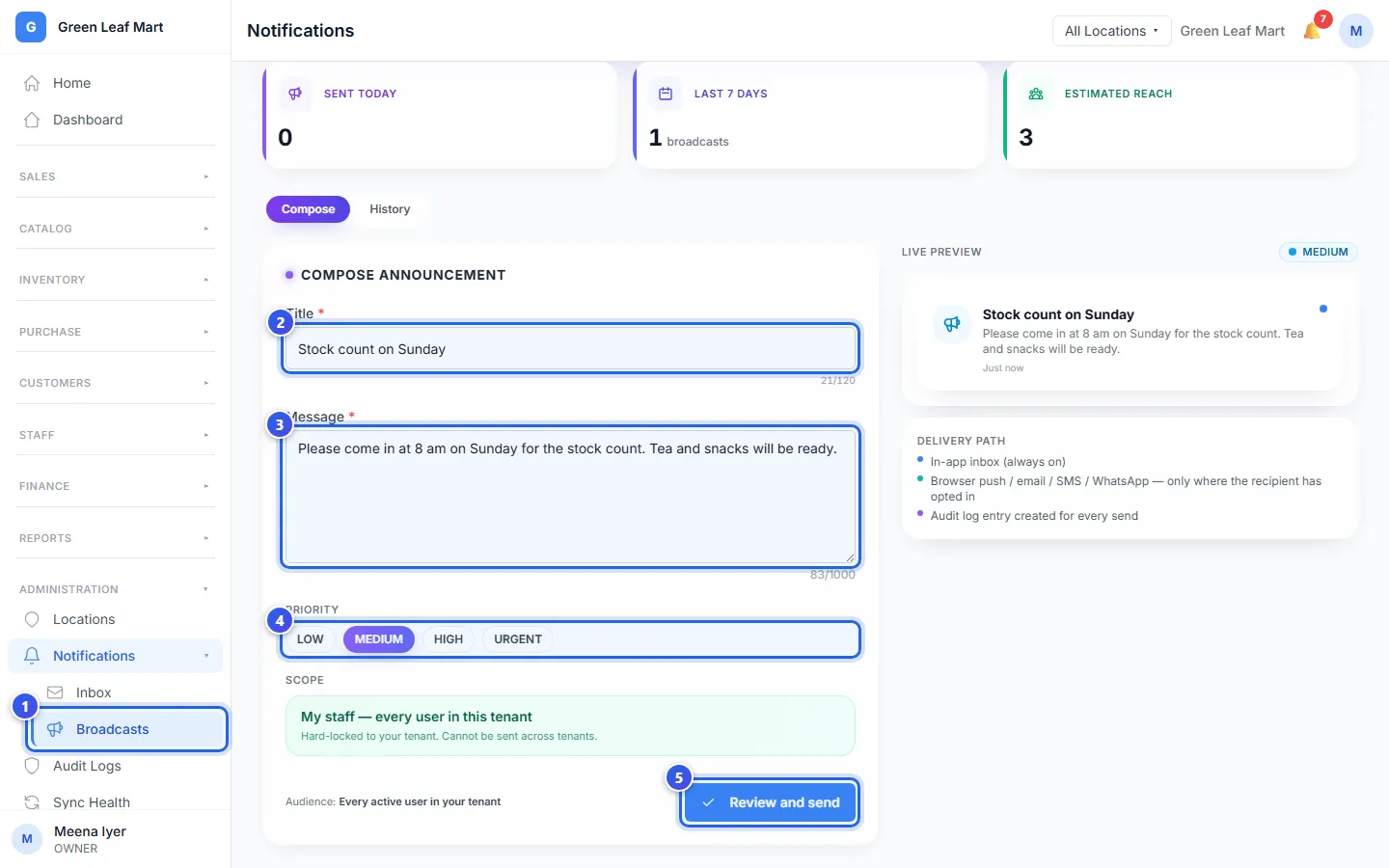Expand the Purchase section
This screenshot has height=868, width=1389.
pyautogui.click(x=115, y=332)
